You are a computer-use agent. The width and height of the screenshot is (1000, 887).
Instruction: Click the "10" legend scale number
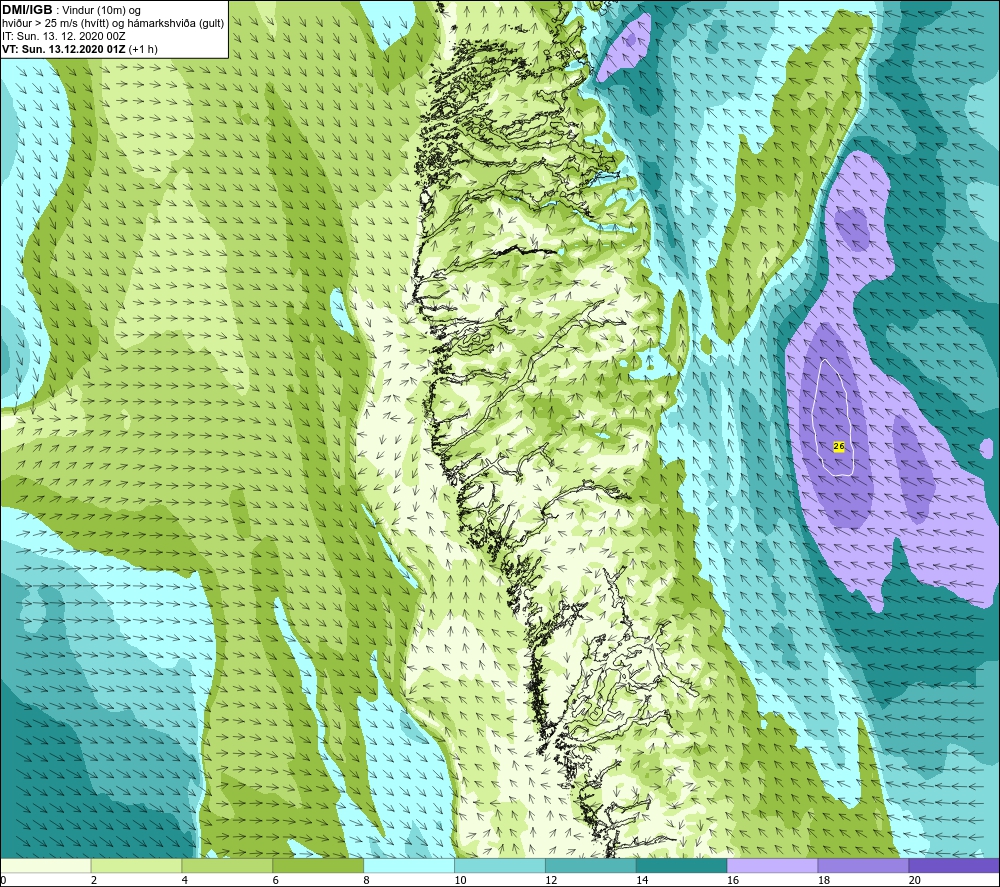pos(460,881)
